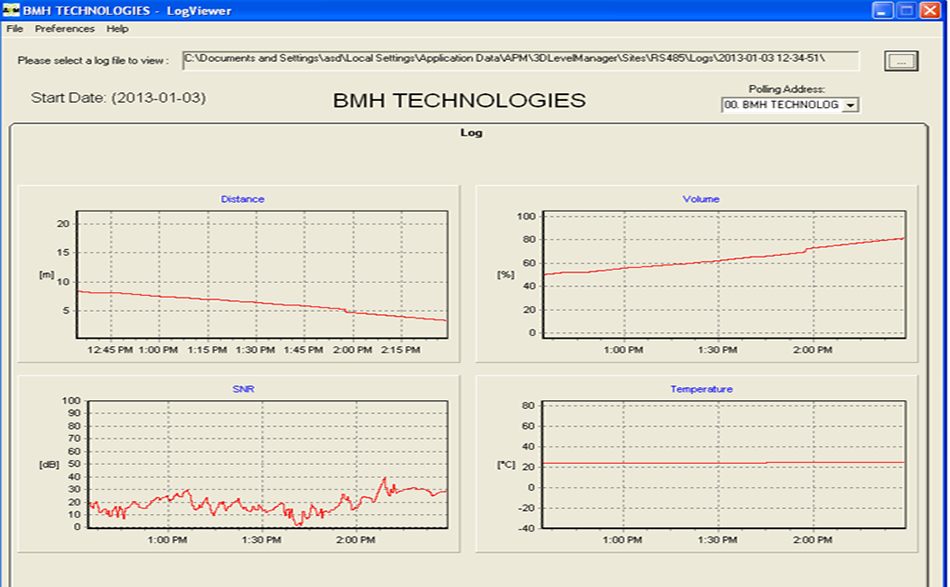Click the [dB] axis unit label

pos(49,465)
